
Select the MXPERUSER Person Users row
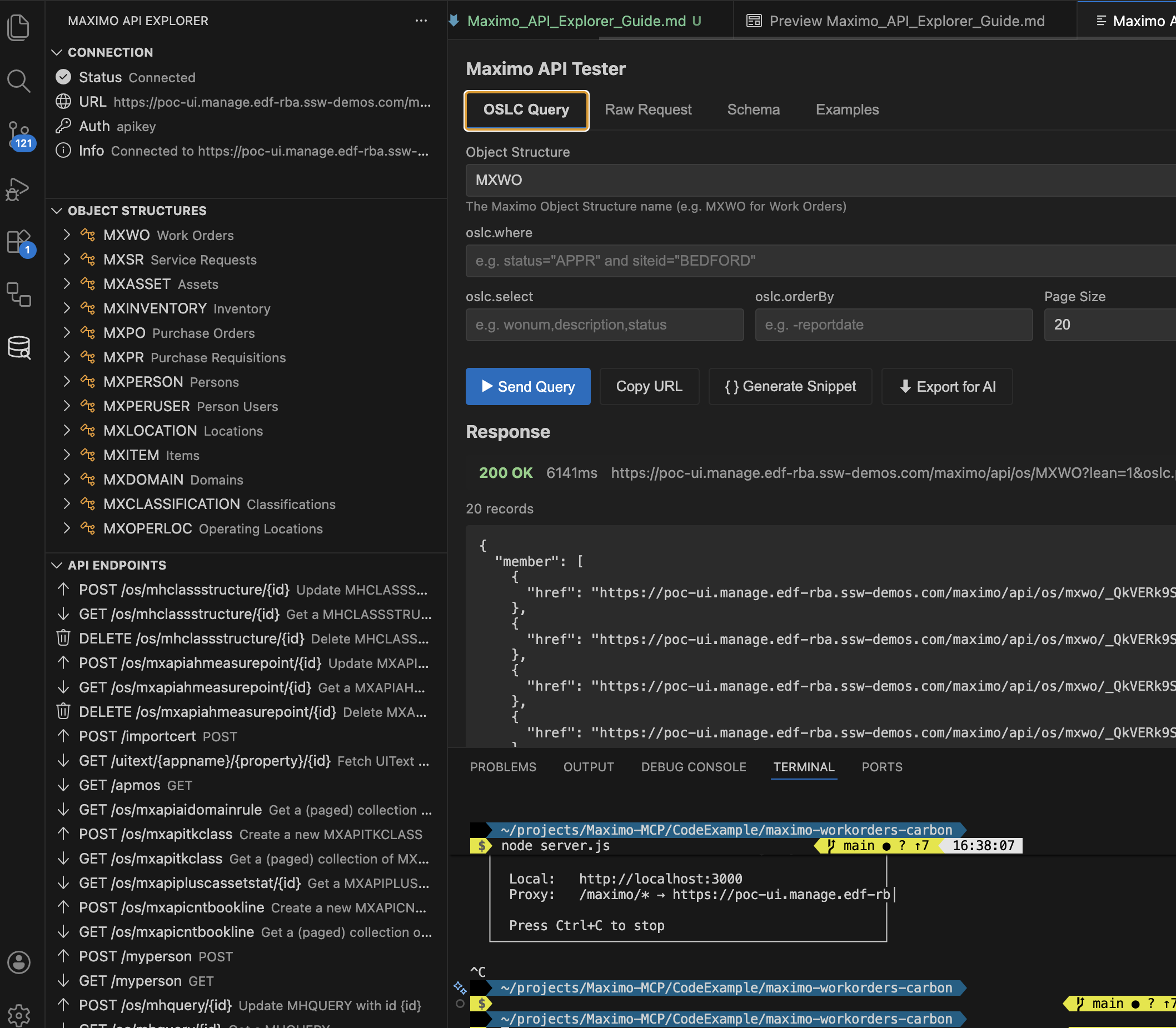[x=247, y=406]
